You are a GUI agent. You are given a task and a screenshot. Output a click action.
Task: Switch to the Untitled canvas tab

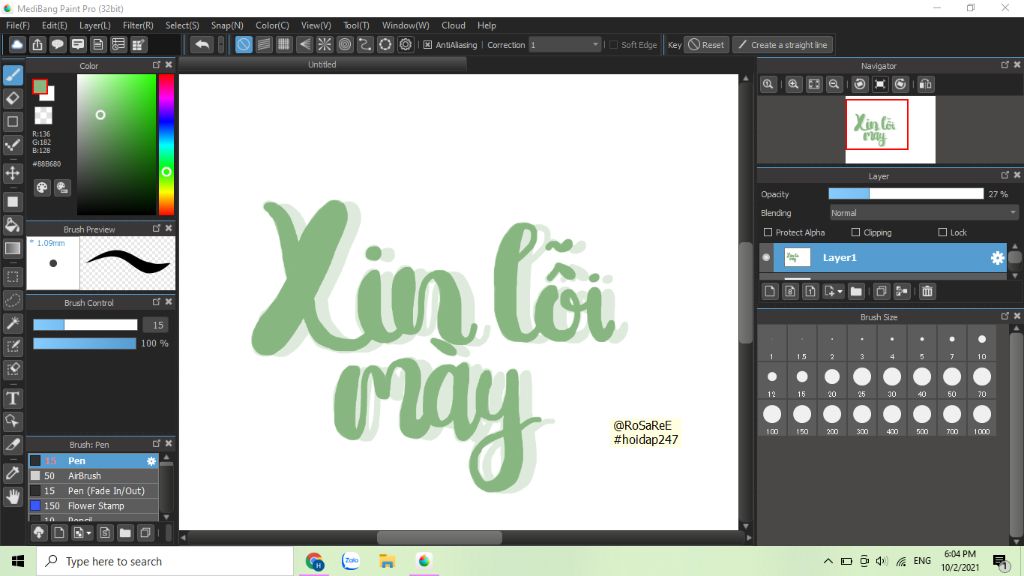pyautogui.click(x=323, y=65)
